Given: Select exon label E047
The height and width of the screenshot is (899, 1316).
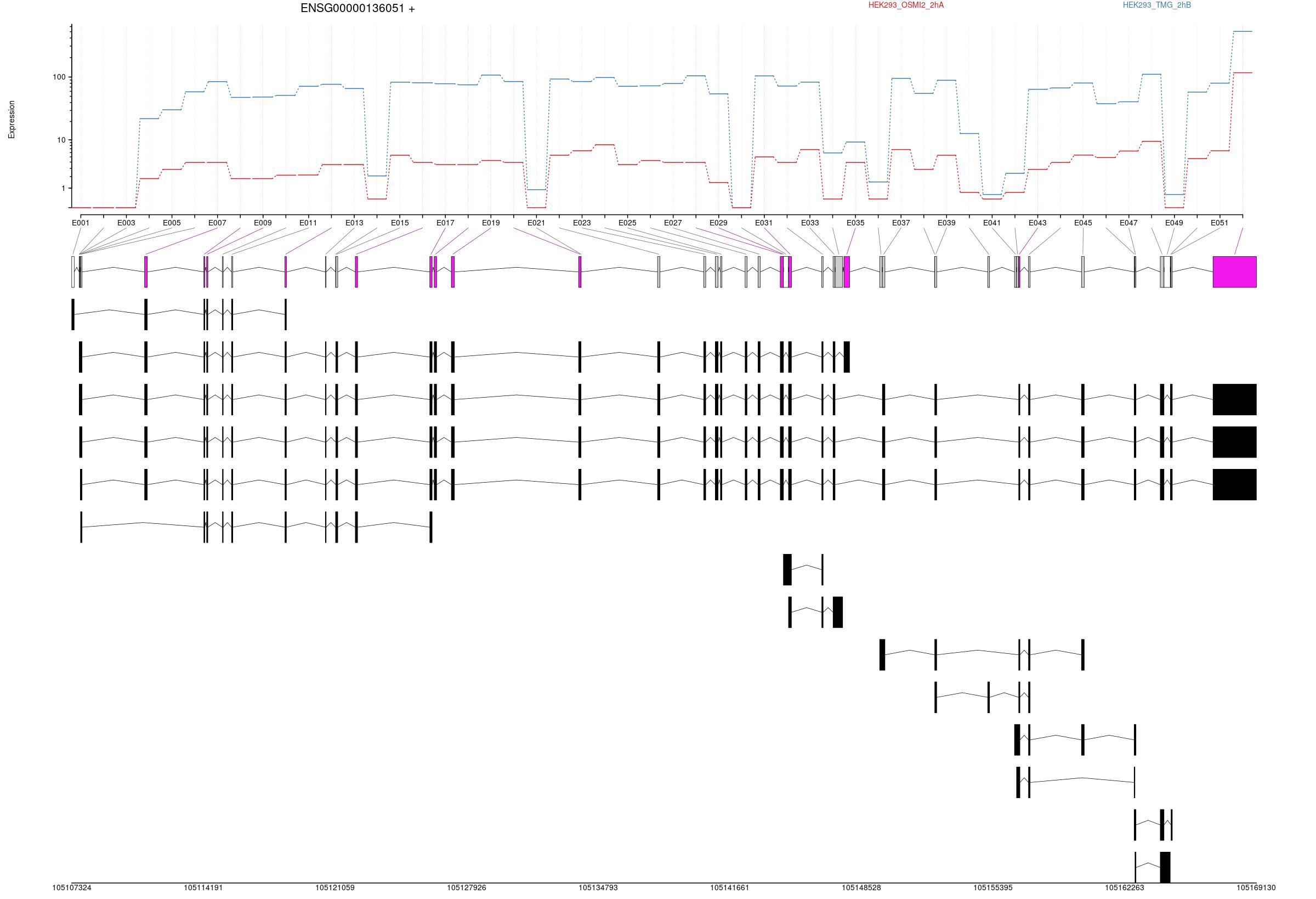Looking at the screenshot, I should [1128, 223].
